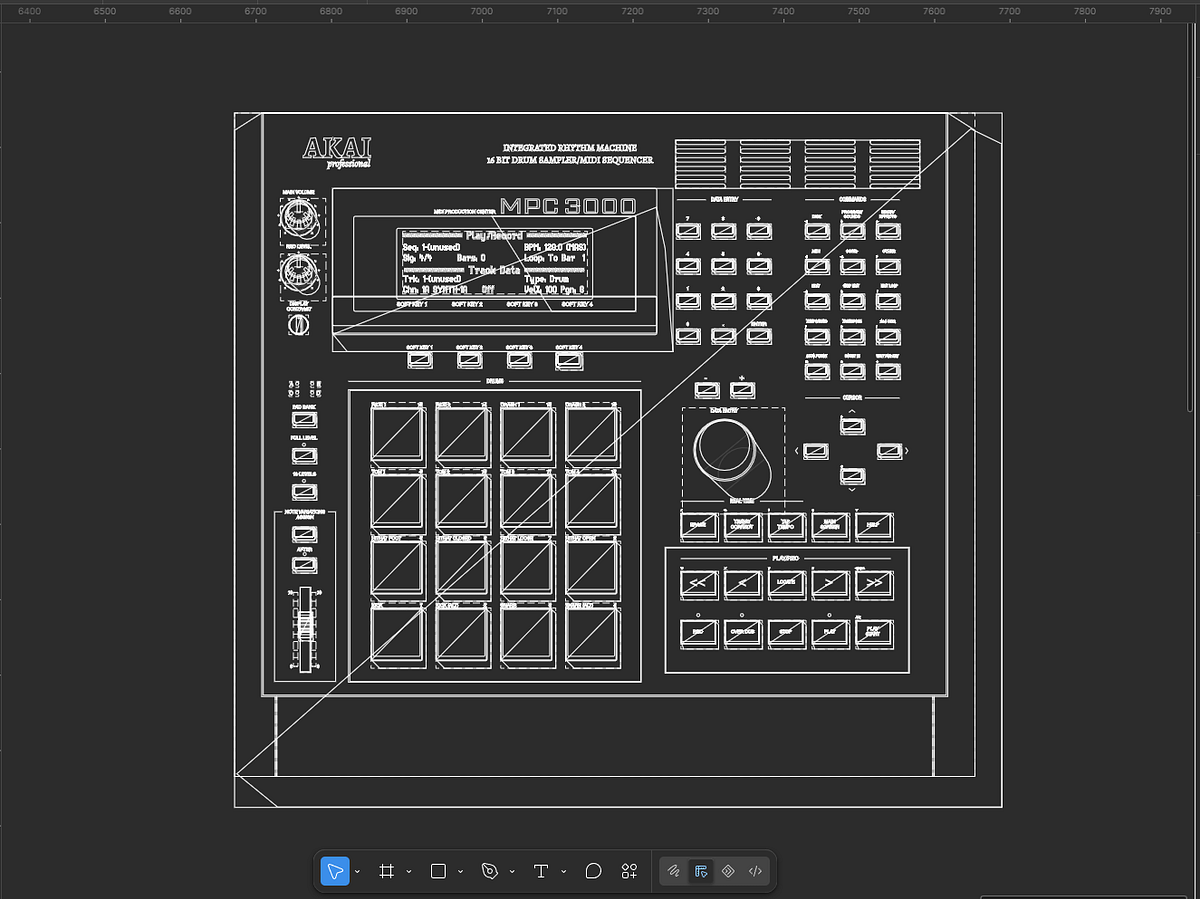This screenshot has width=1200, height=899.
Task: Select the MPC 3000 title text
Action: click(567, 206)
